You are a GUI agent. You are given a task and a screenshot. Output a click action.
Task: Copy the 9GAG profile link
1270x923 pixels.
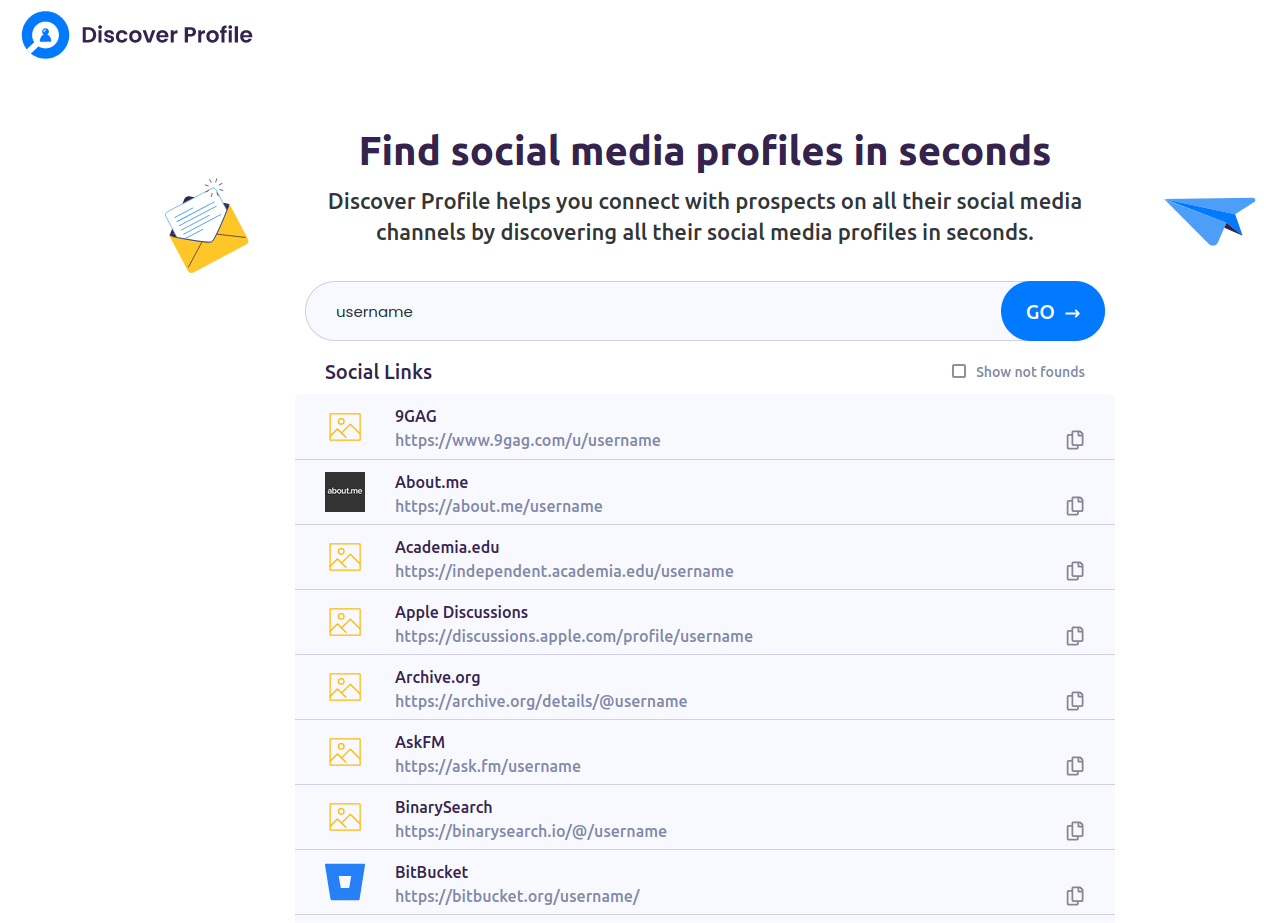(1075, 440)
